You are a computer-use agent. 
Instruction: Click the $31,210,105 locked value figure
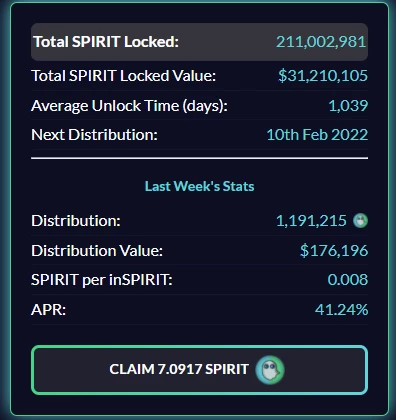tap(323, 76)
